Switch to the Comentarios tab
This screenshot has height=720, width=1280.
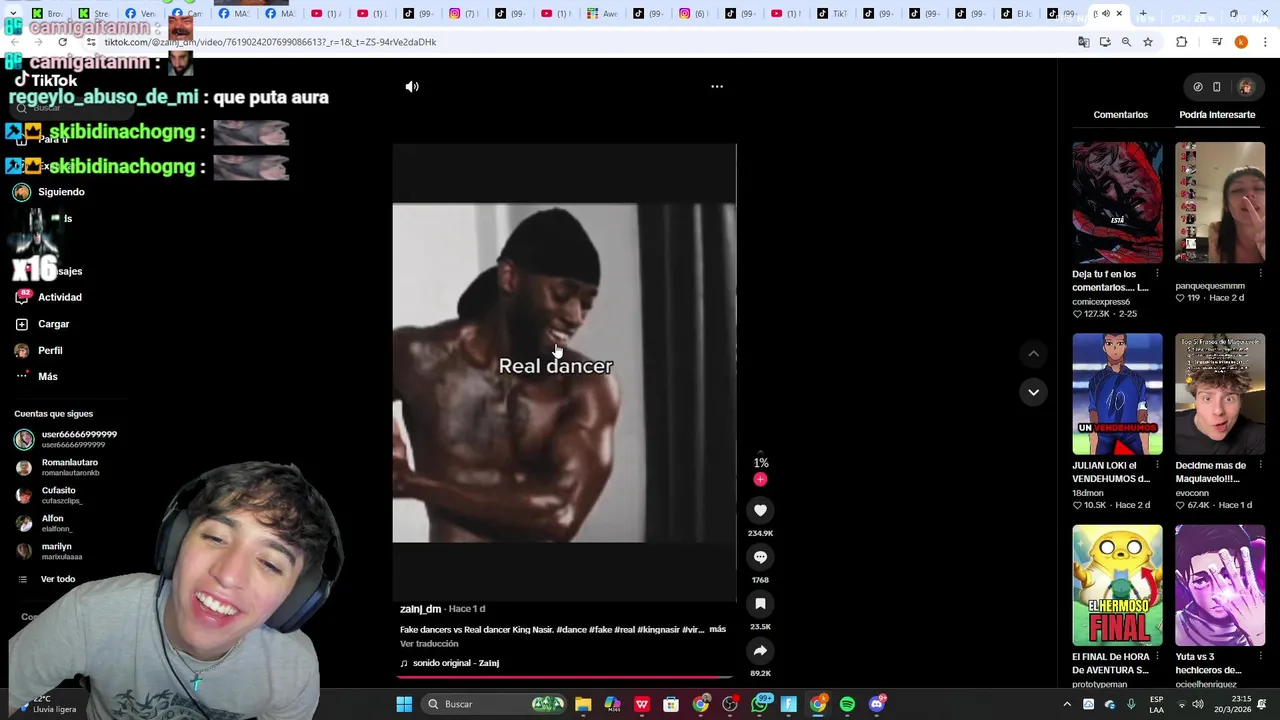[1120, 115]
